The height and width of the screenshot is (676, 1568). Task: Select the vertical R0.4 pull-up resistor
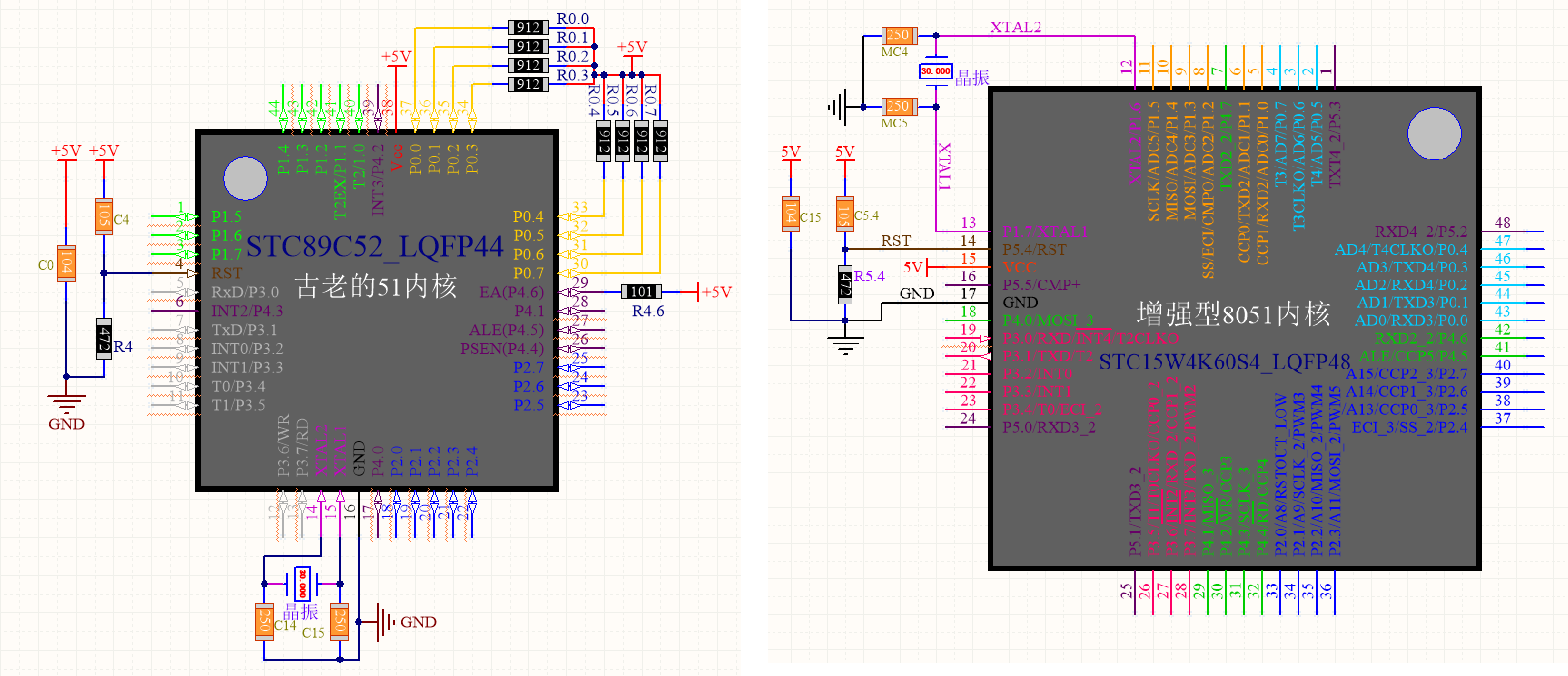[604, 143]
